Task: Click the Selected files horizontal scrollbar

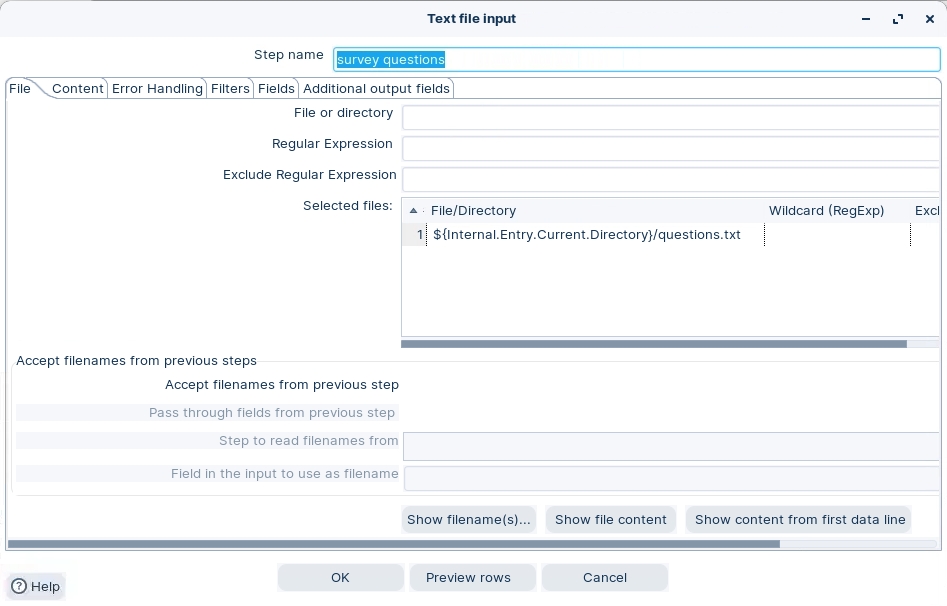Action: pyautogui.click(x=653, y=344)
